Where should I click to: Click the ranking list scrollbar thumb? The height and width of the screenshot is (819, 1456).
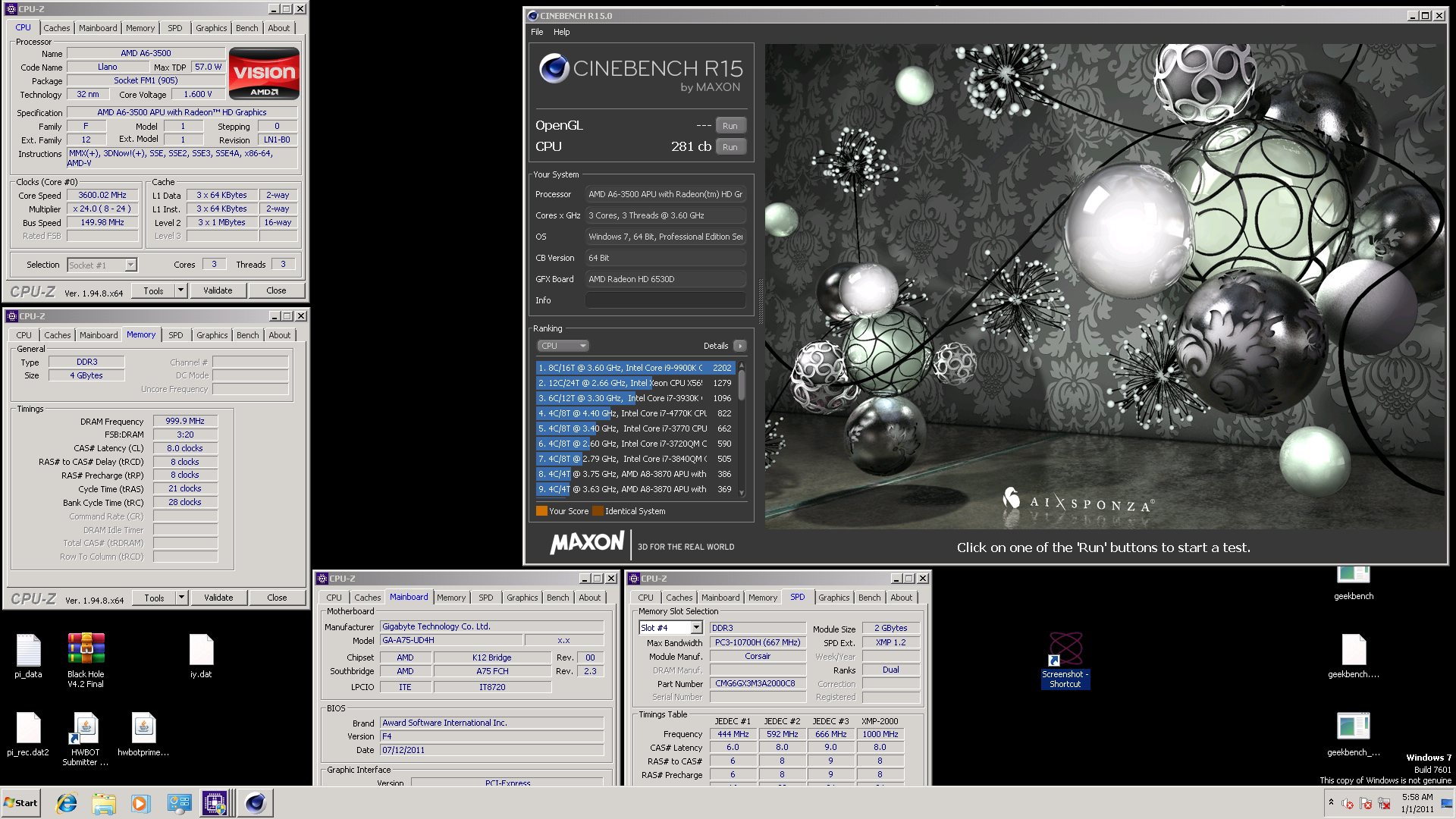742,384
